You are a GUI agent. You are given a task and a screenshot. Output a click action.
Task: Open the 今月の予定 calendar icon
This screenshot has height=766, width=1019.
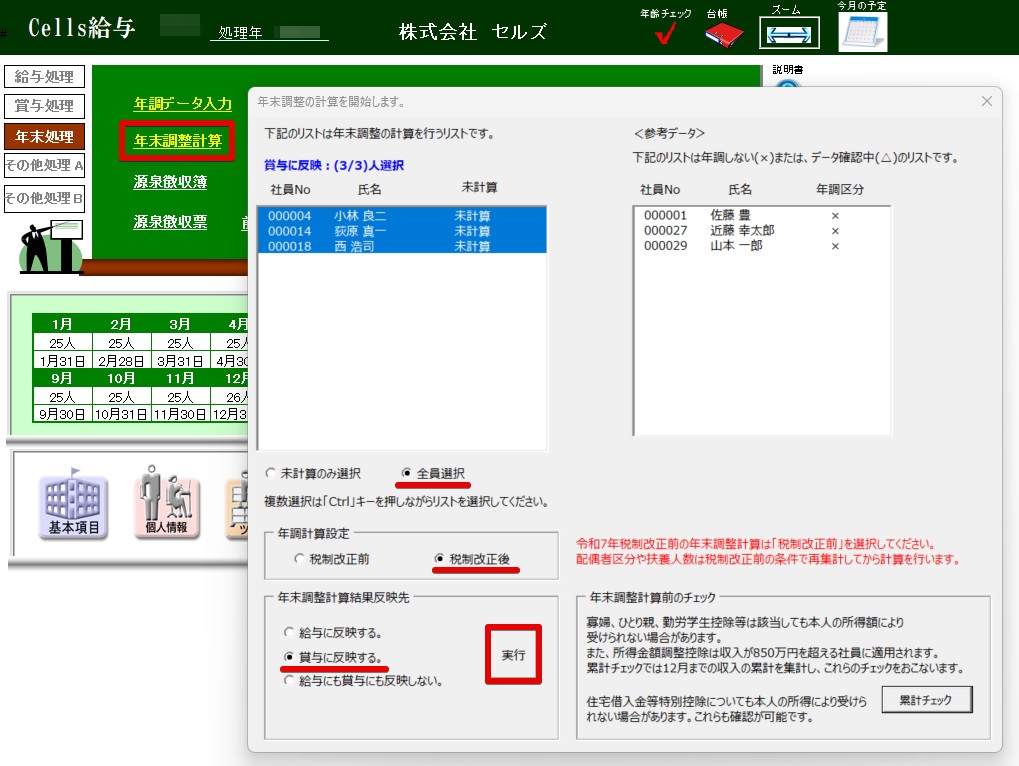click(862, 34)
